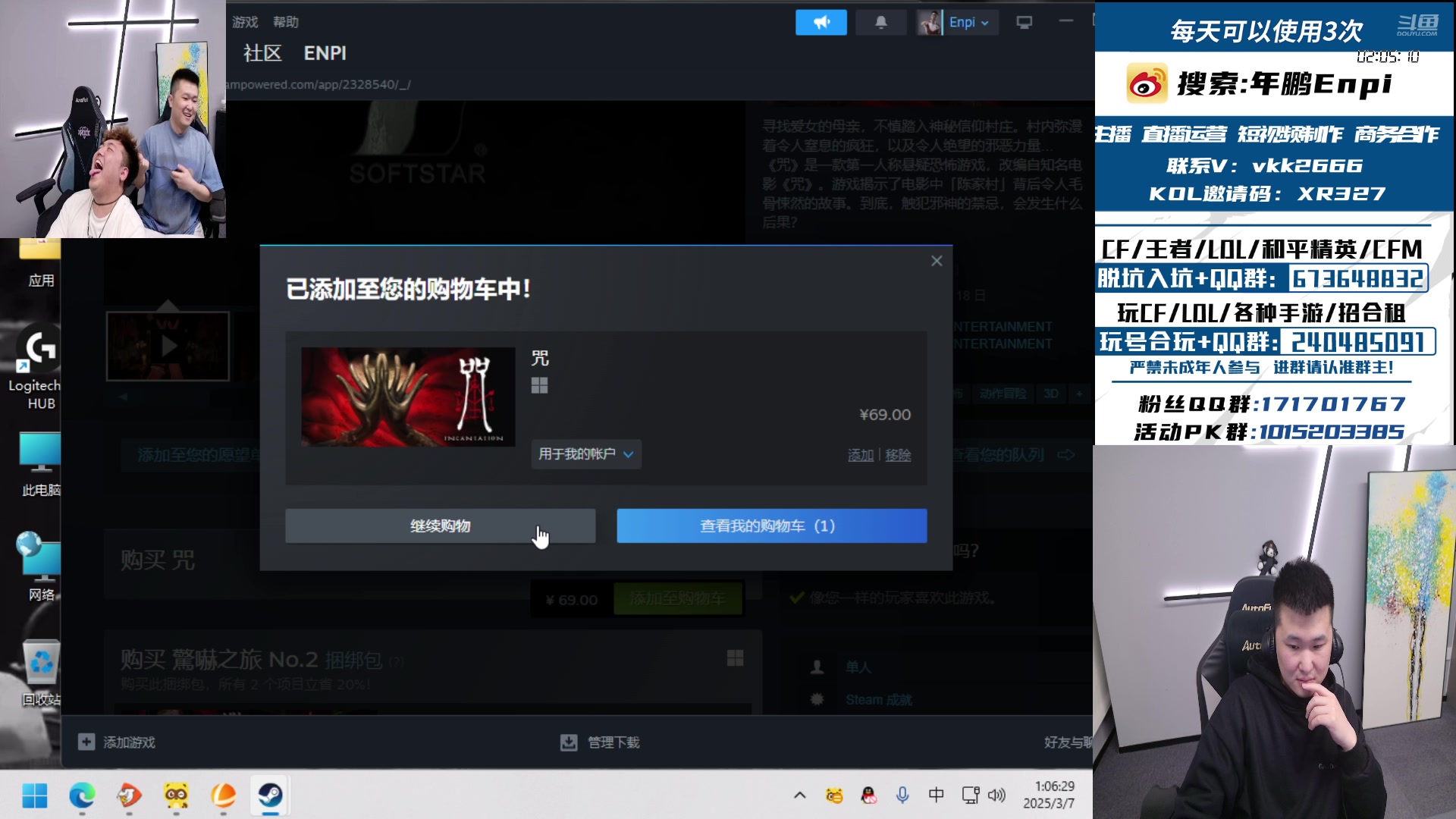Expand hidden system tray icons chevron

(x=799, y=795)
